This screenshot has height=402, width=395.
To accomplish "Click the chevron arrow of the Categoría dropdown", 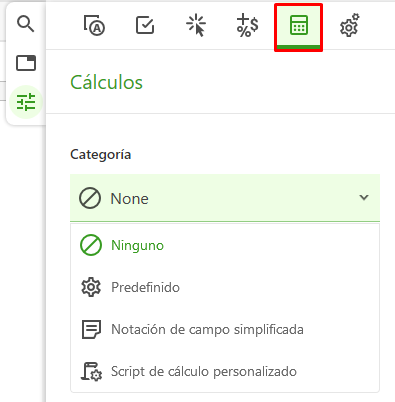I will (x=364, y=198).
